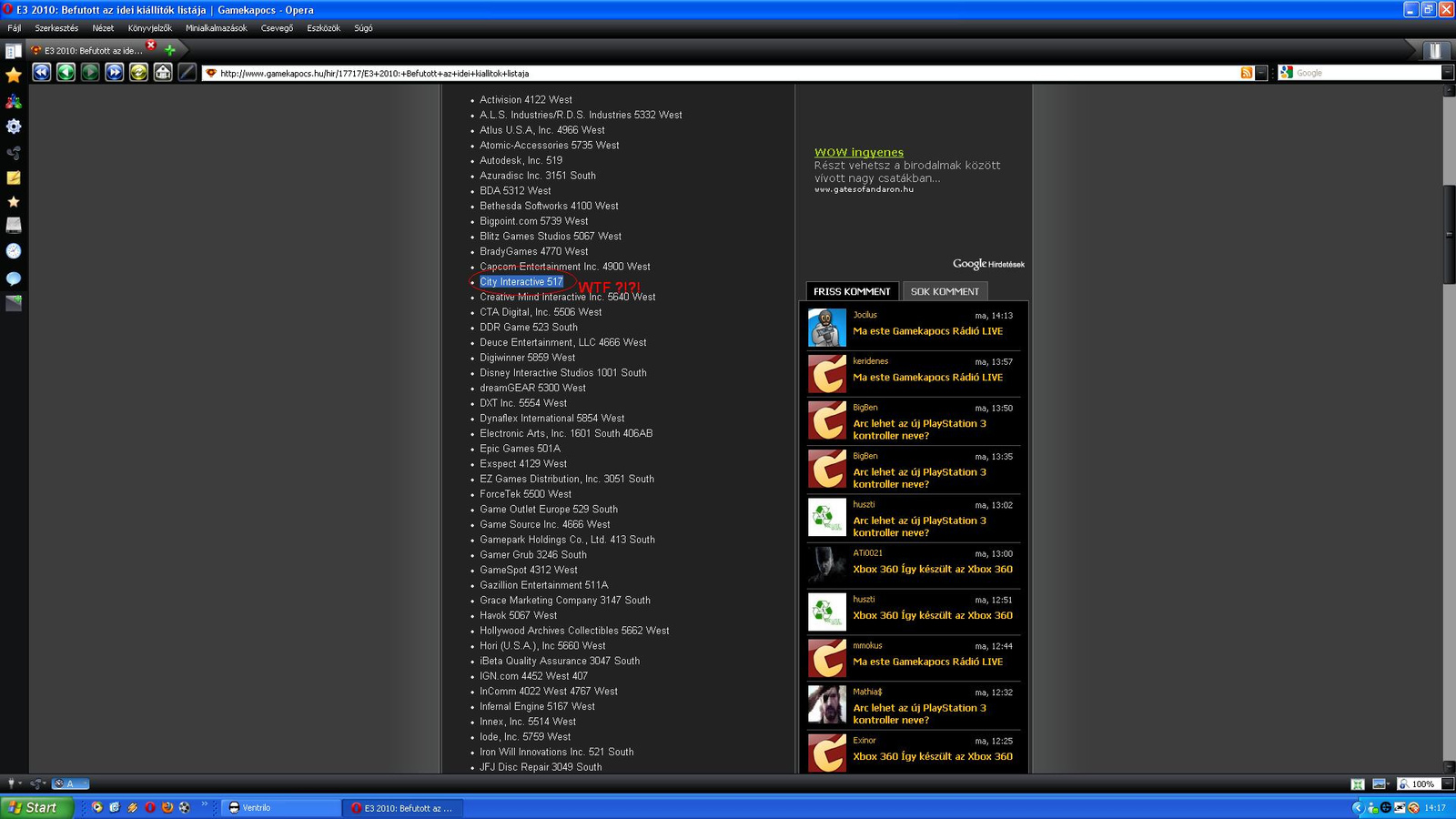This screenshot has height=819, width=1456.
Task: Click the RSS feed icon in address bar
Action: coord(1247,73)
